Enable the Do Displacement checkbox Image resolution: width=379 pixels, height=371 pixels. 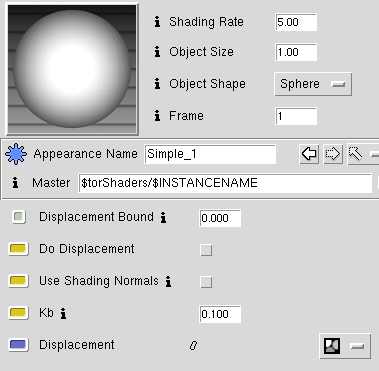coord(206,250)
